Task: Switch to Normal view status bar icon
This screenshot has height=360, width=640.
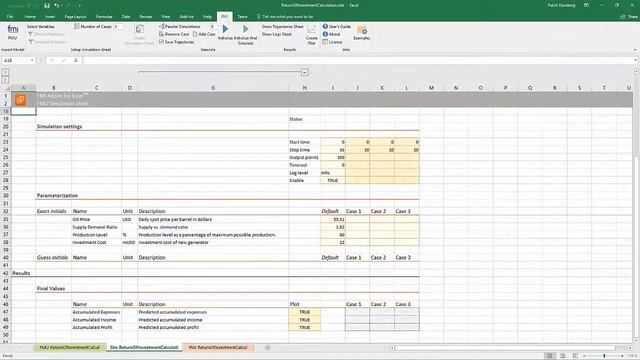Action: click(549, 356)
